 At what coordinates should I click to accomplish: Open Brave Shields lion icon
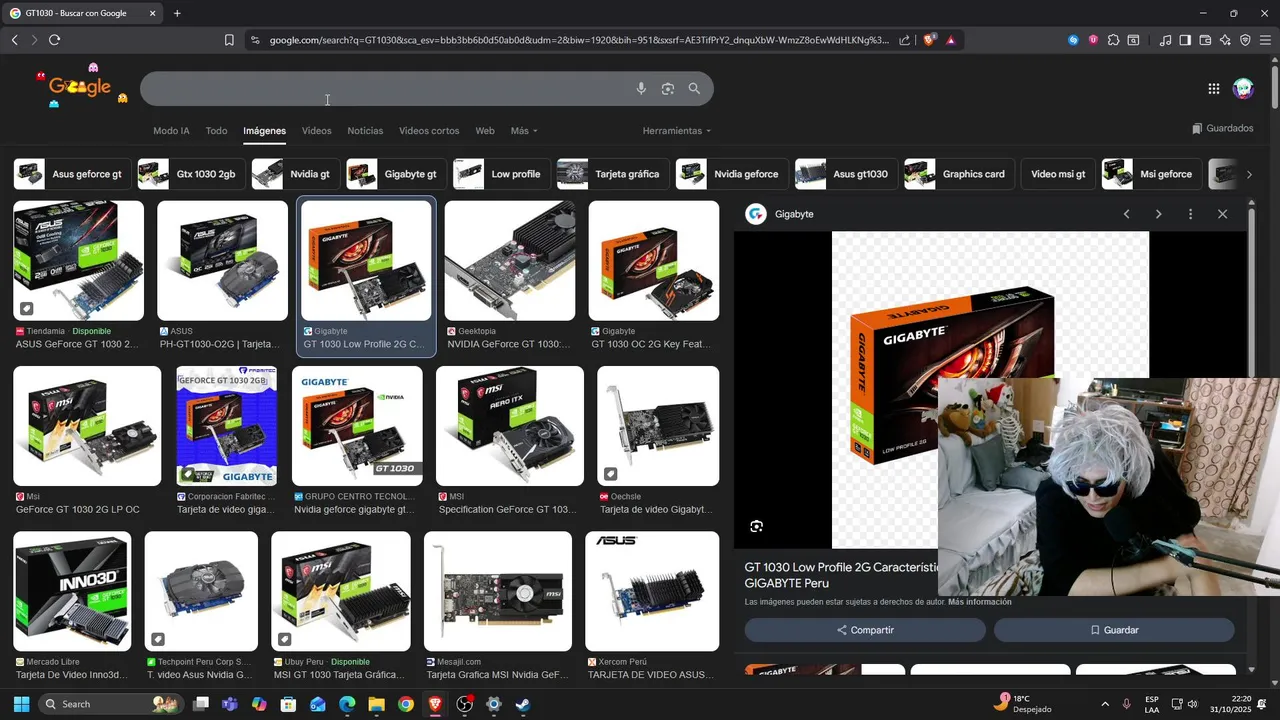(x=929, y=40)
